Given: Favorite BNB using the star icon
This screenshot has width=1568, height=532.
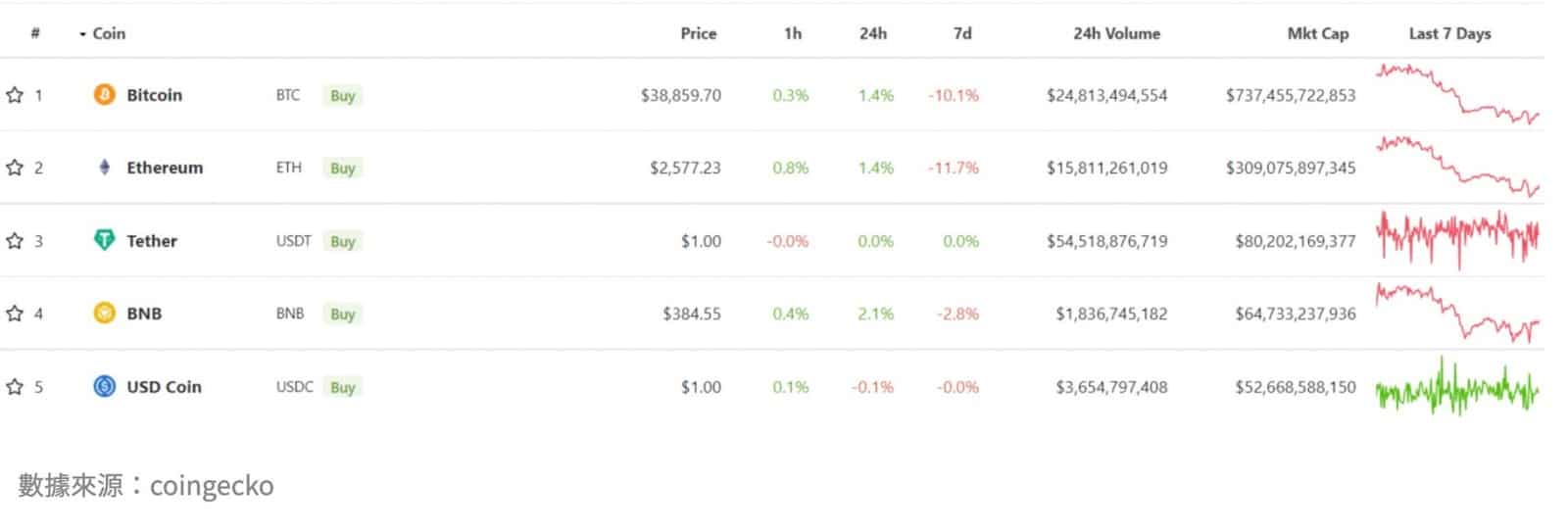Looking at the screenshot, I should coord(15,314).
